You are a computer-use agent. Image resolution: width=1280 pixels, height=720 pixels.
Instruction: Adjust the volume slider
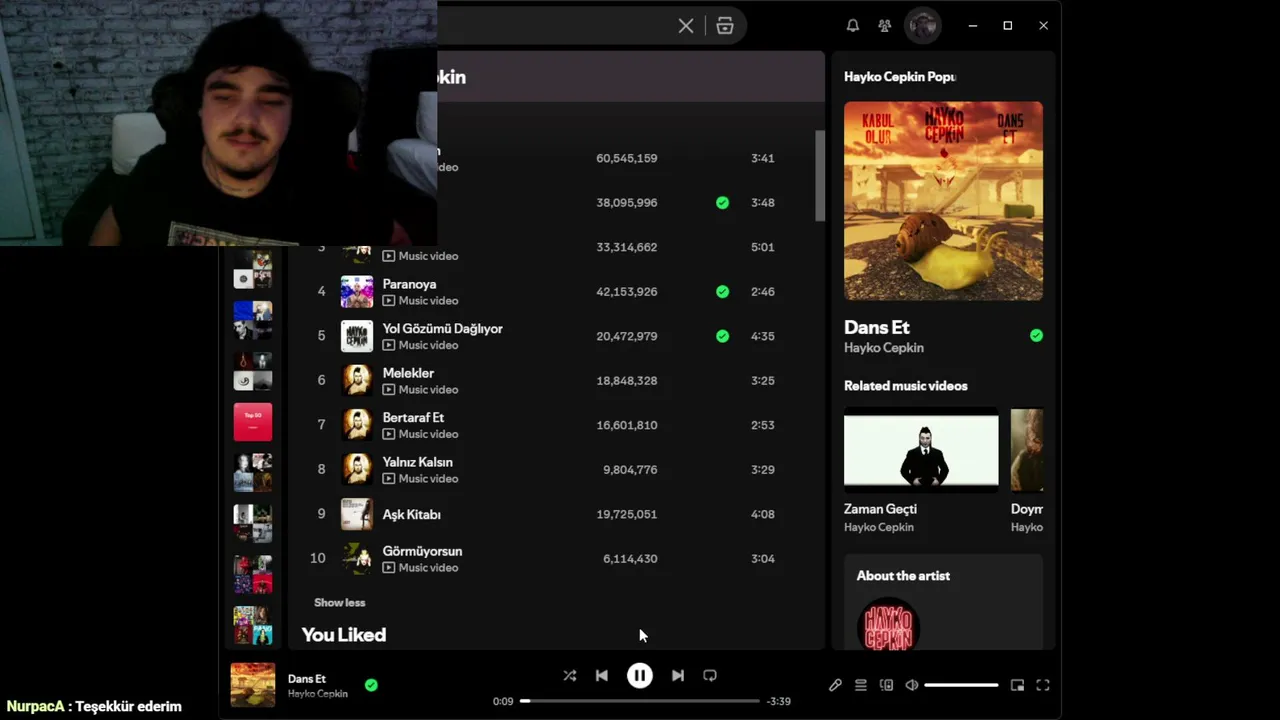[961, 685]
